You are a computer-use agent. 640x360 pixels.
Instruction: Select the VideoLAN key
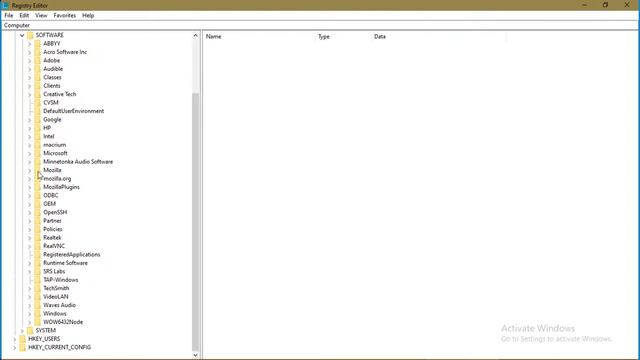click(56, 297)
